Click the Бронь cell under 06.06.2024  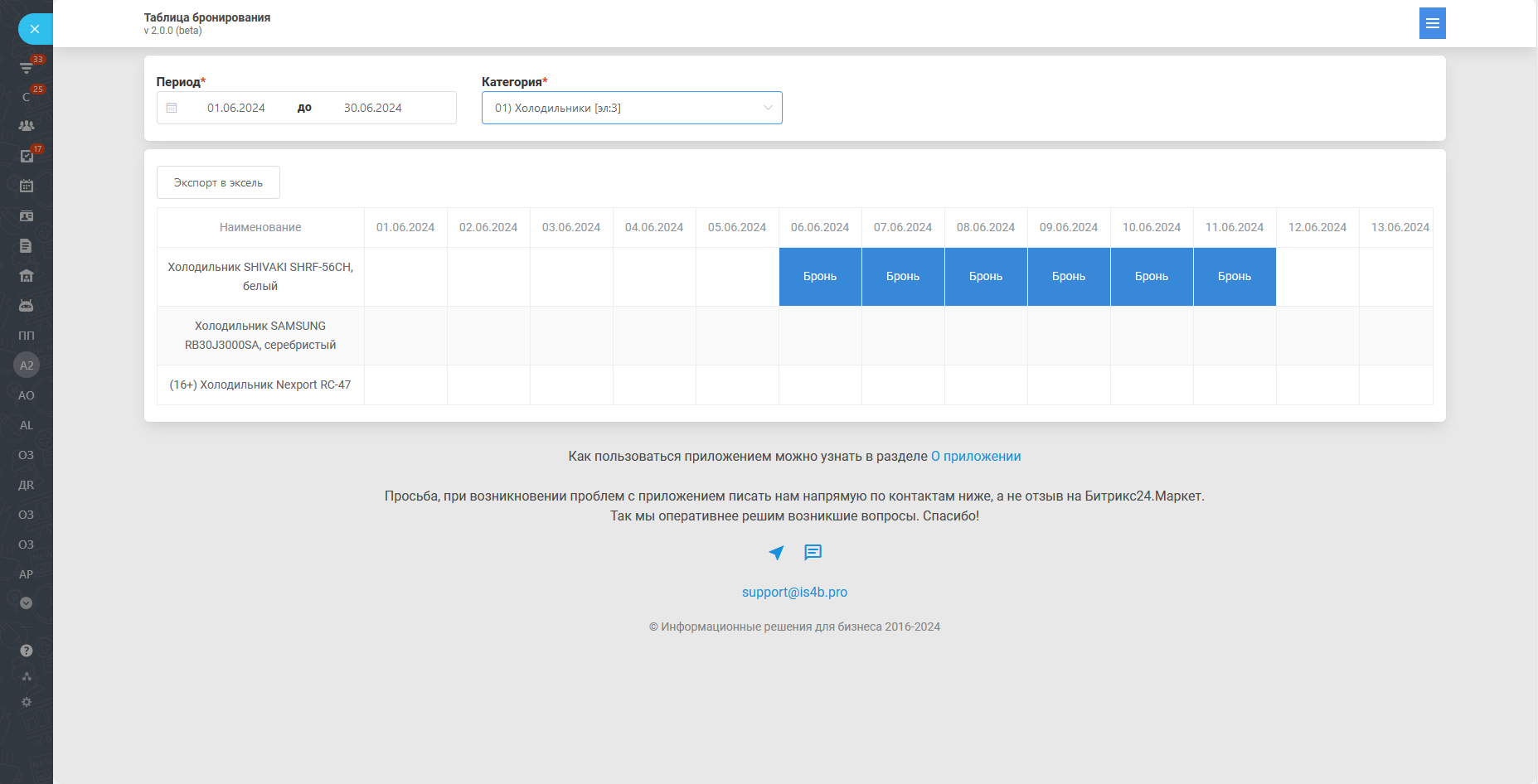click(x=820, y=277)
